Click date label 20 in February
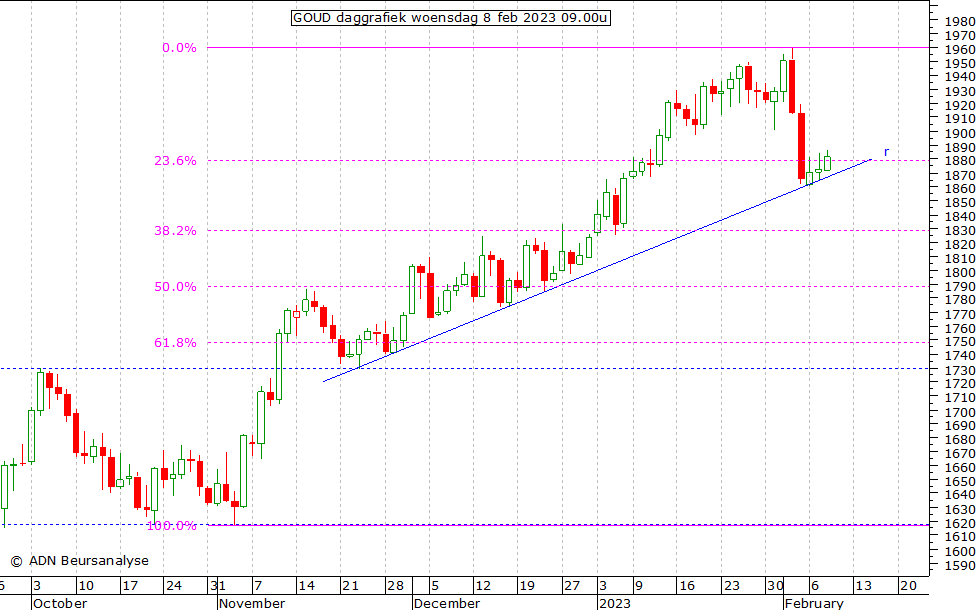This screenshot has width=980, height=610. [908, 586]
